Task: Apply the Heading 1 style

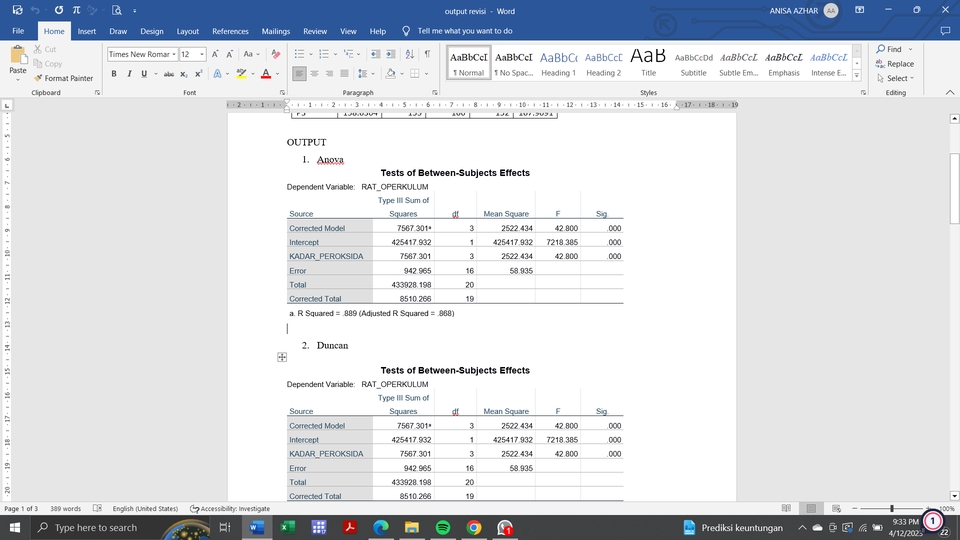Action: 558,62
